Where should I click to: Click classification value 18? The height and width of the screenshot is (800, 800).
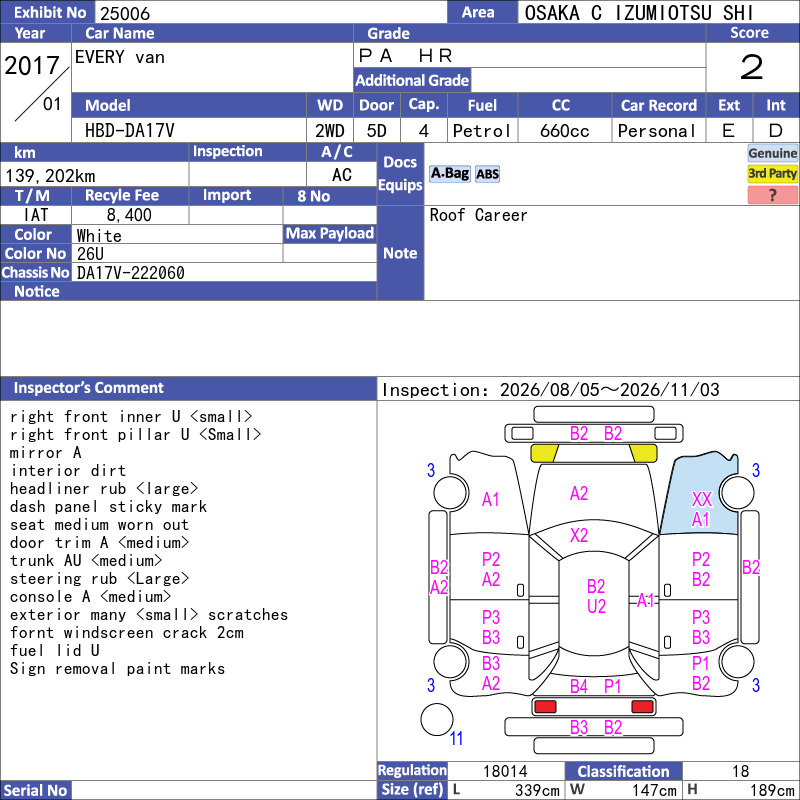[740, 771]
